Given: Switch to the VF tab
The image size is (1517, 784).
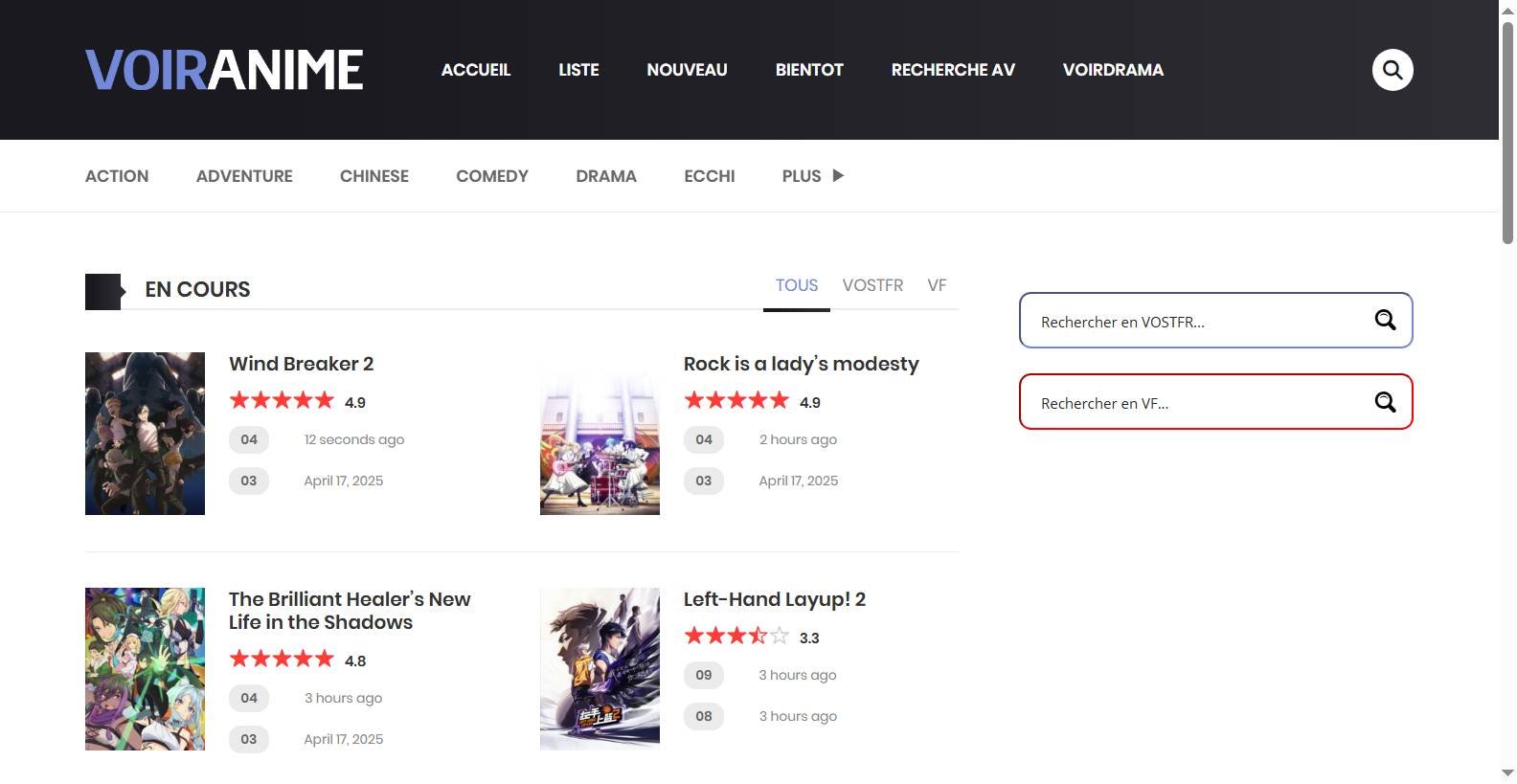Looking at the screenshot, I should click(937, 285).
